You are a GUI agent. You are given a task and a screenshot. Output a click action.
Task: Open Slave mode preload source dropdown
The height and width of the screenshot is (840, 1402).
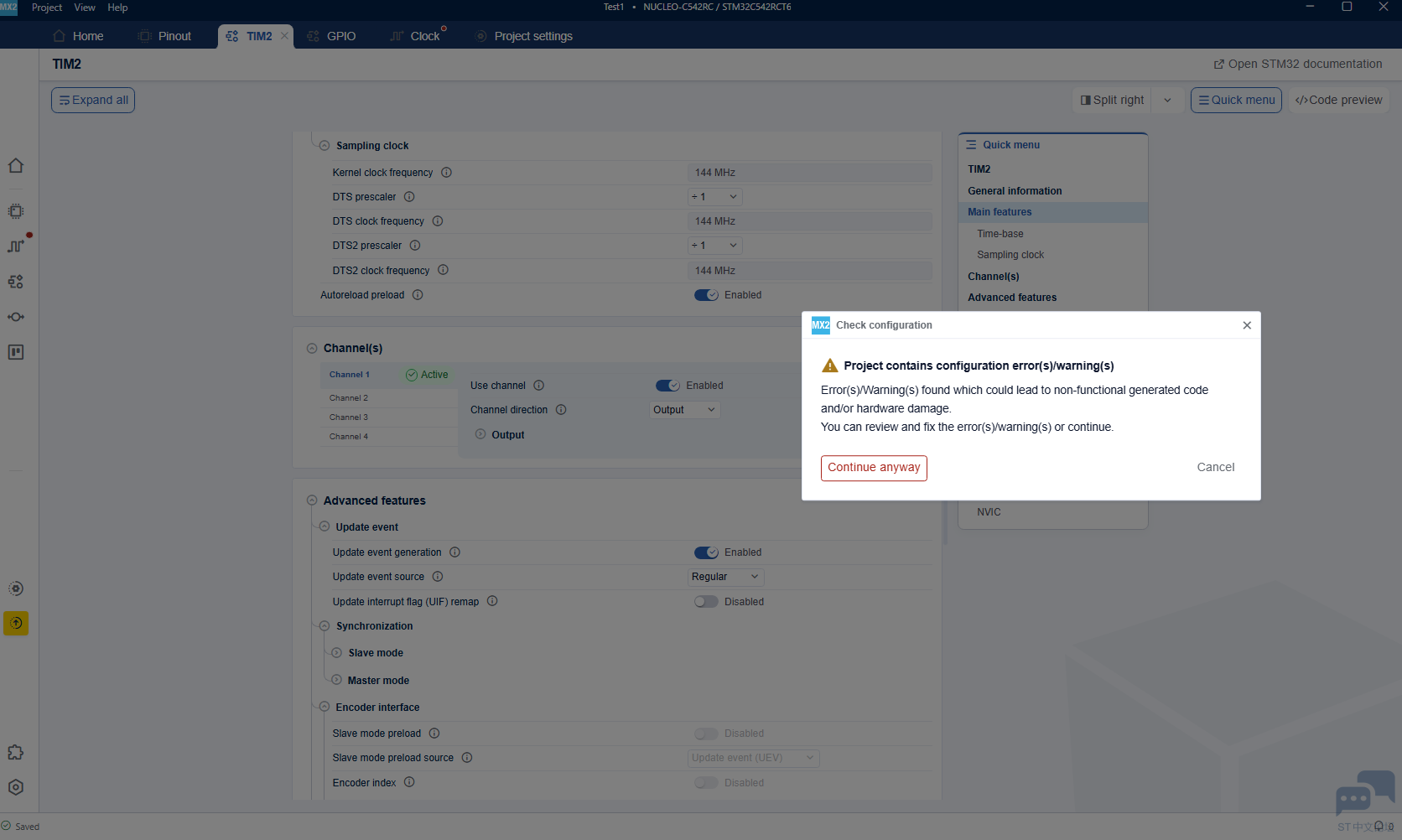point(754,758)
